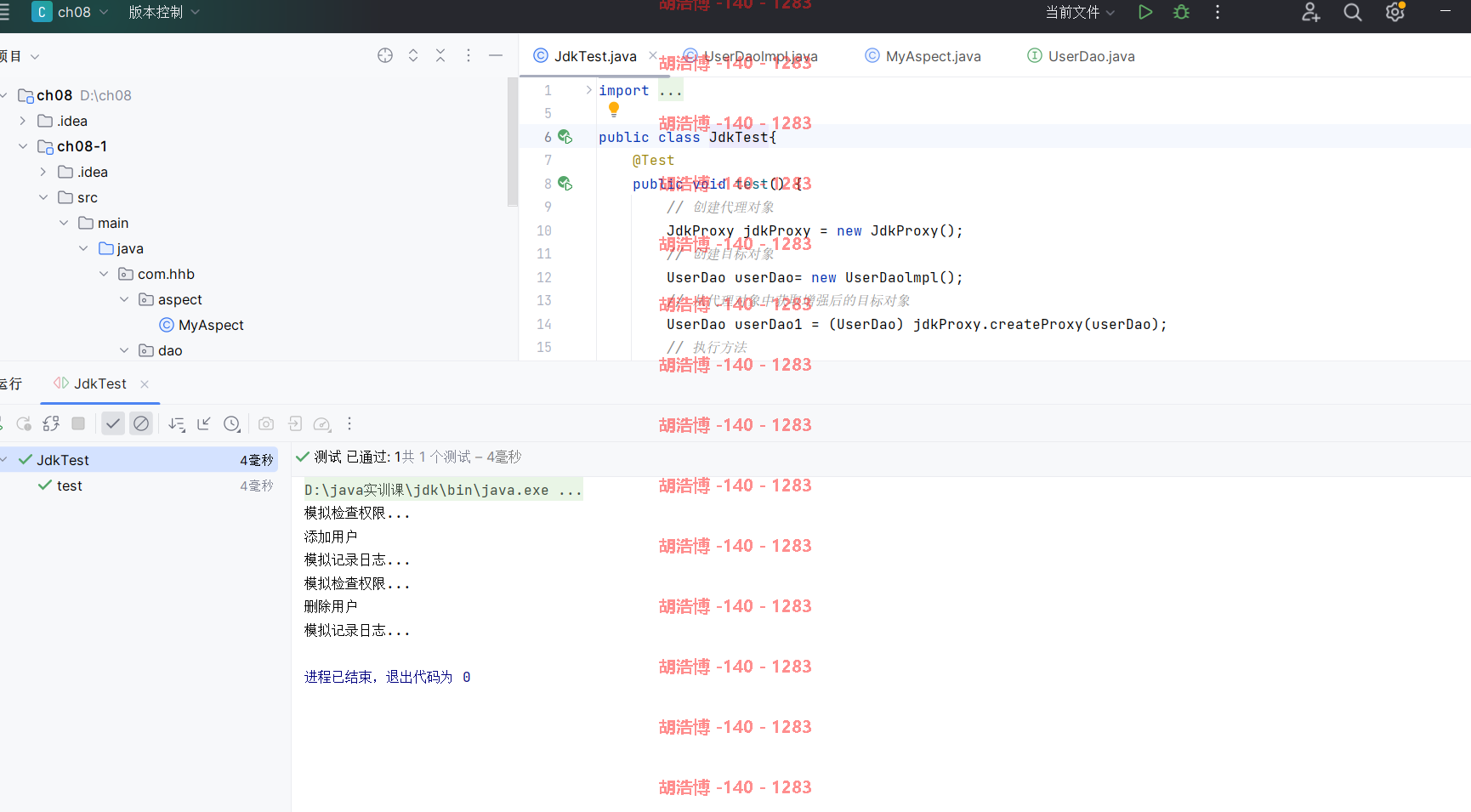
Task: Open more run actions menu in title bar
Action: pos(1218,12)
